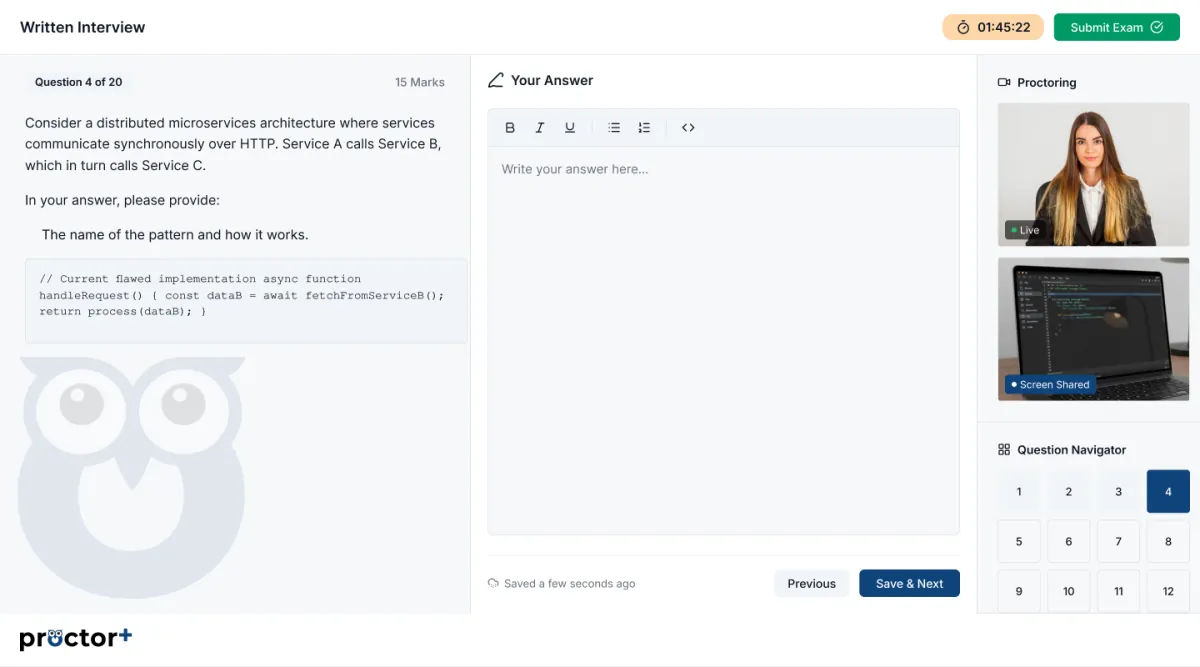This screenshot has height=667, width=1200.
Task: Jump to question 1 in navigator
Action: (1019, 491)
